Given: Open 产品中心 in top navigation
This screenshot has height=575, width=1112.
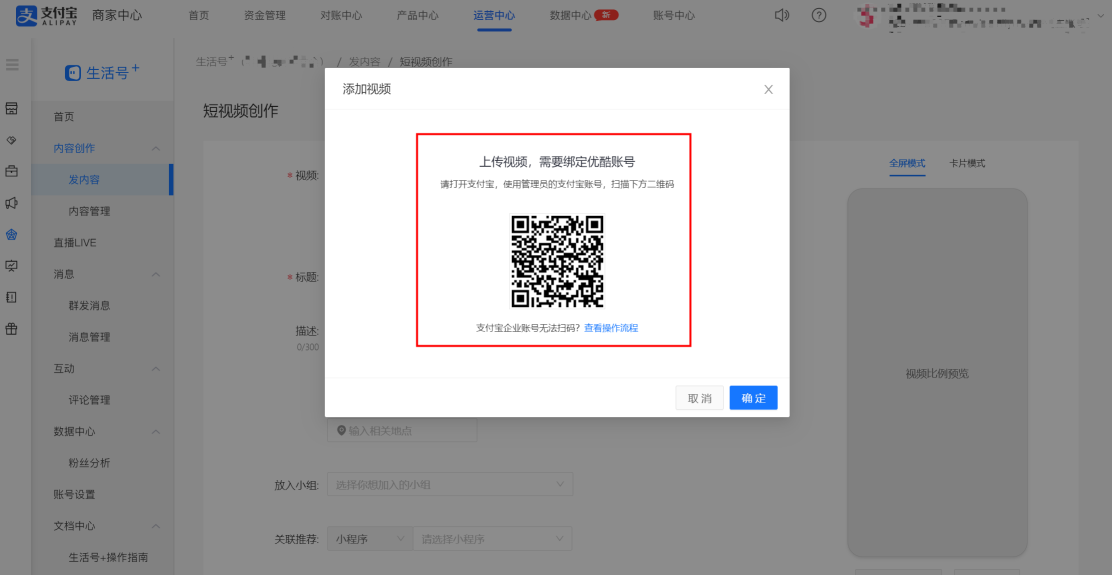Looking at the screenshot, I should 418,16.
